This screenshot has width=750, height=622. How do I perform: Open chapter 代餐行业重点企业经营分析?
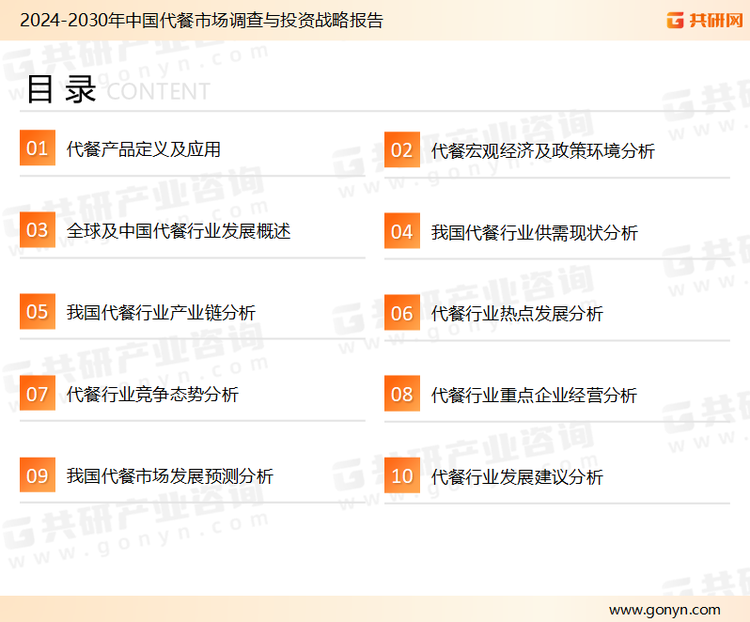tap(534, 395)
